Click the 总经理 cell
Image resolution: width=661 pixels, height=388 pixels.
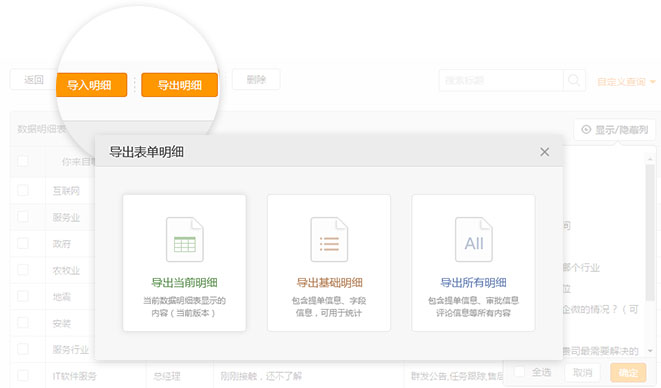pos(167,376)
